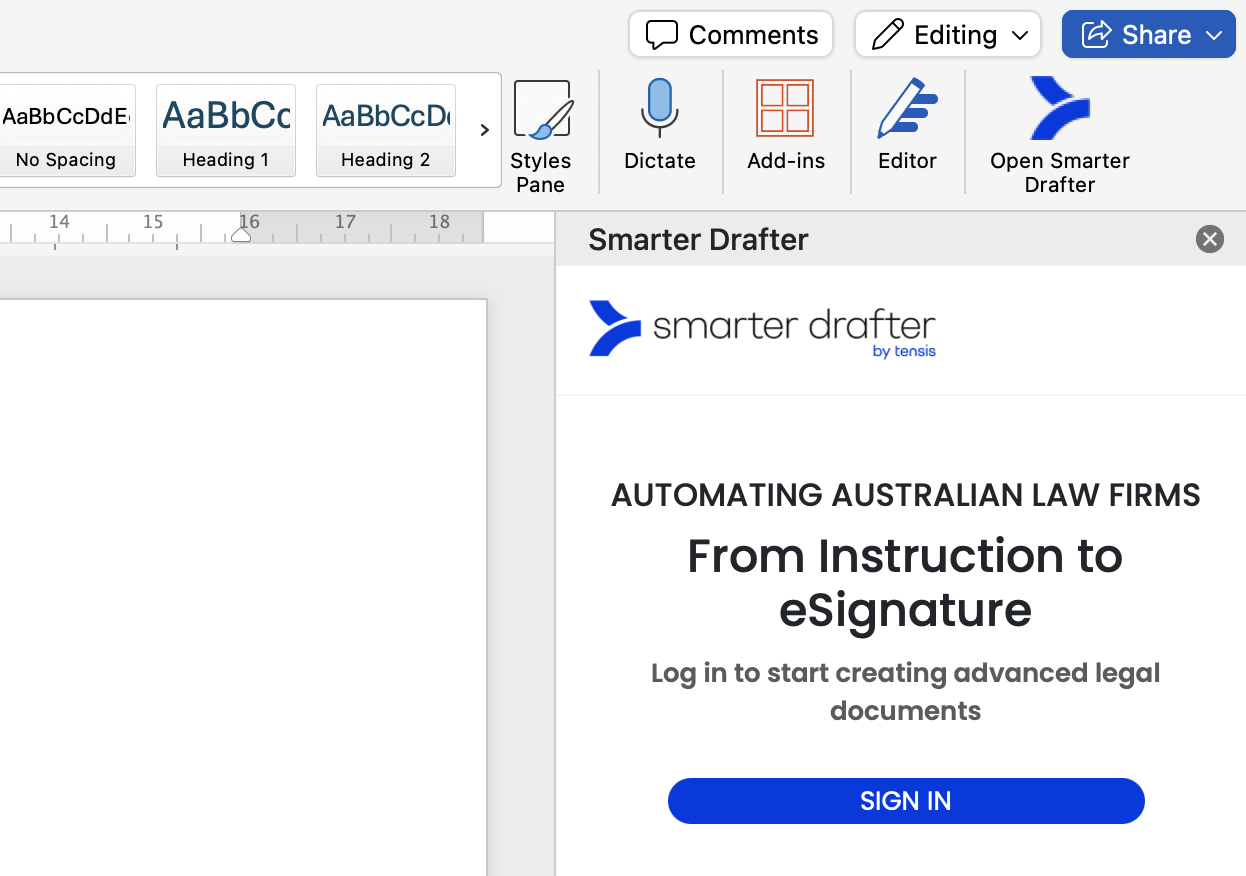Click the ruler at the 14 mark
The image size is (1246, 876).
[x=59, y=222]
